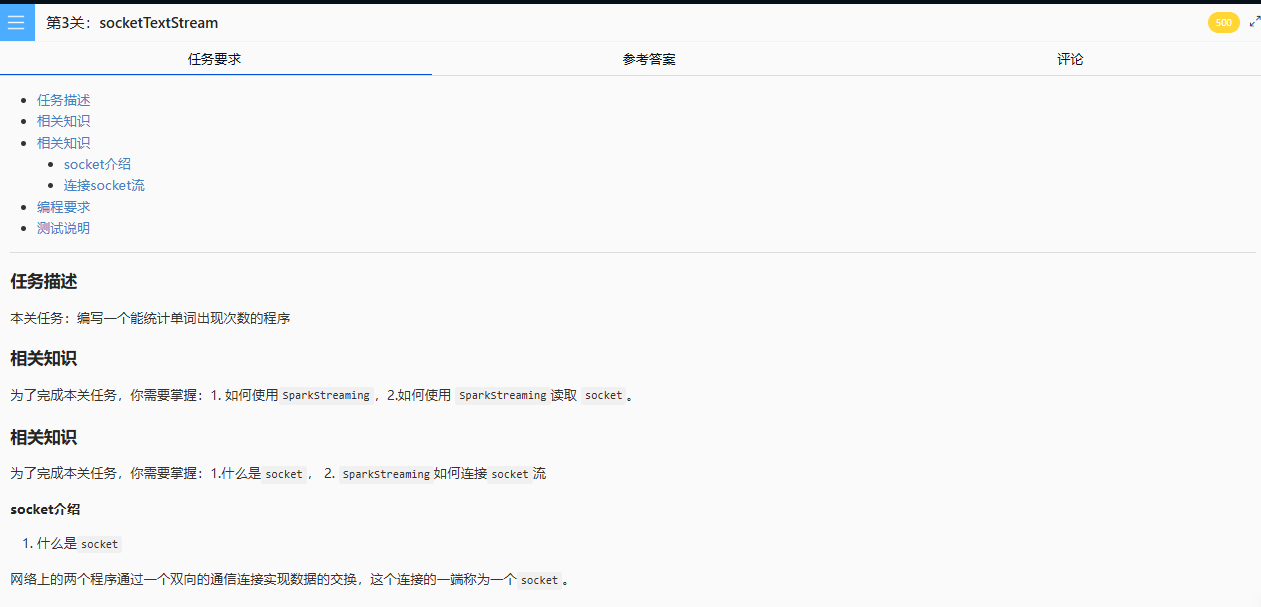Click the bold socket介绍 subsection heading
1261x607 pixels.
click(45, 509)
